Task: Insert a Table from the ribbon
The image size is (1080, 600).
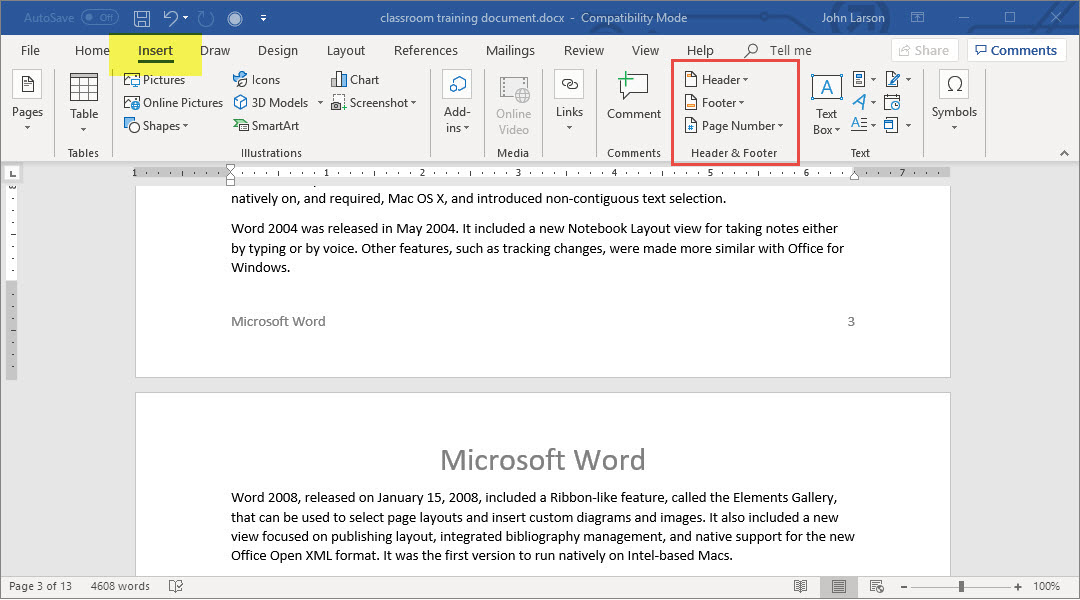Action: [84, 103]
